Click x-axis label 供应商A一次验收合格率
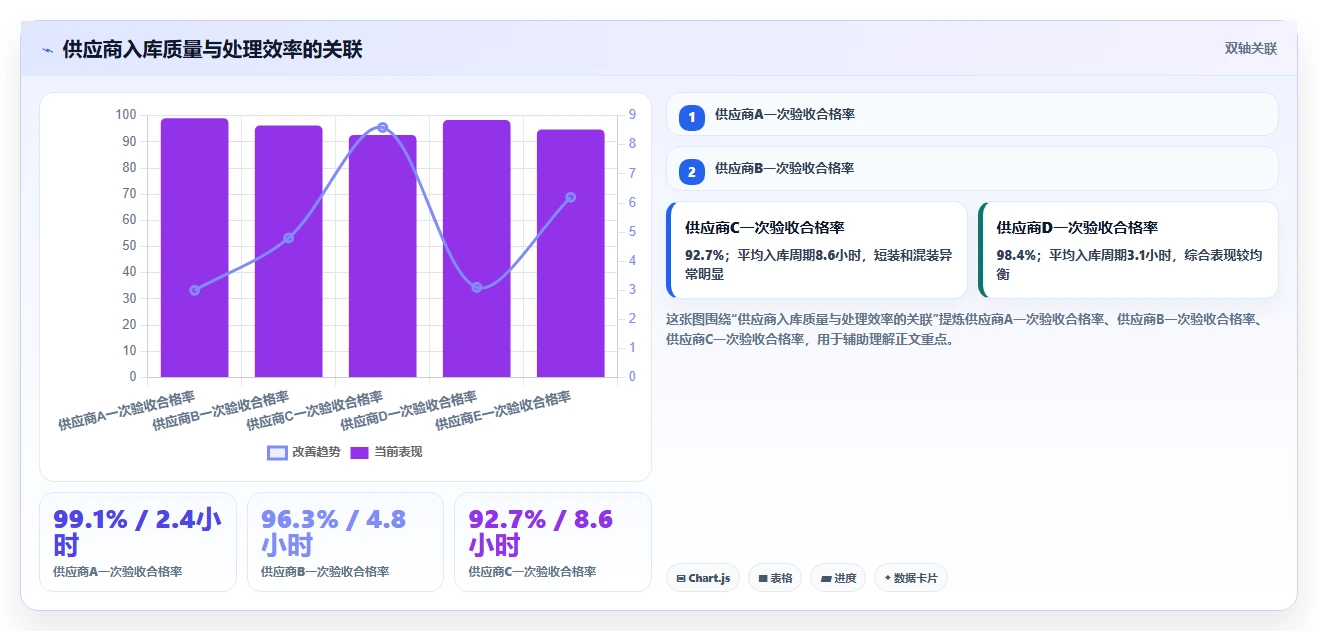 point(127,410)
